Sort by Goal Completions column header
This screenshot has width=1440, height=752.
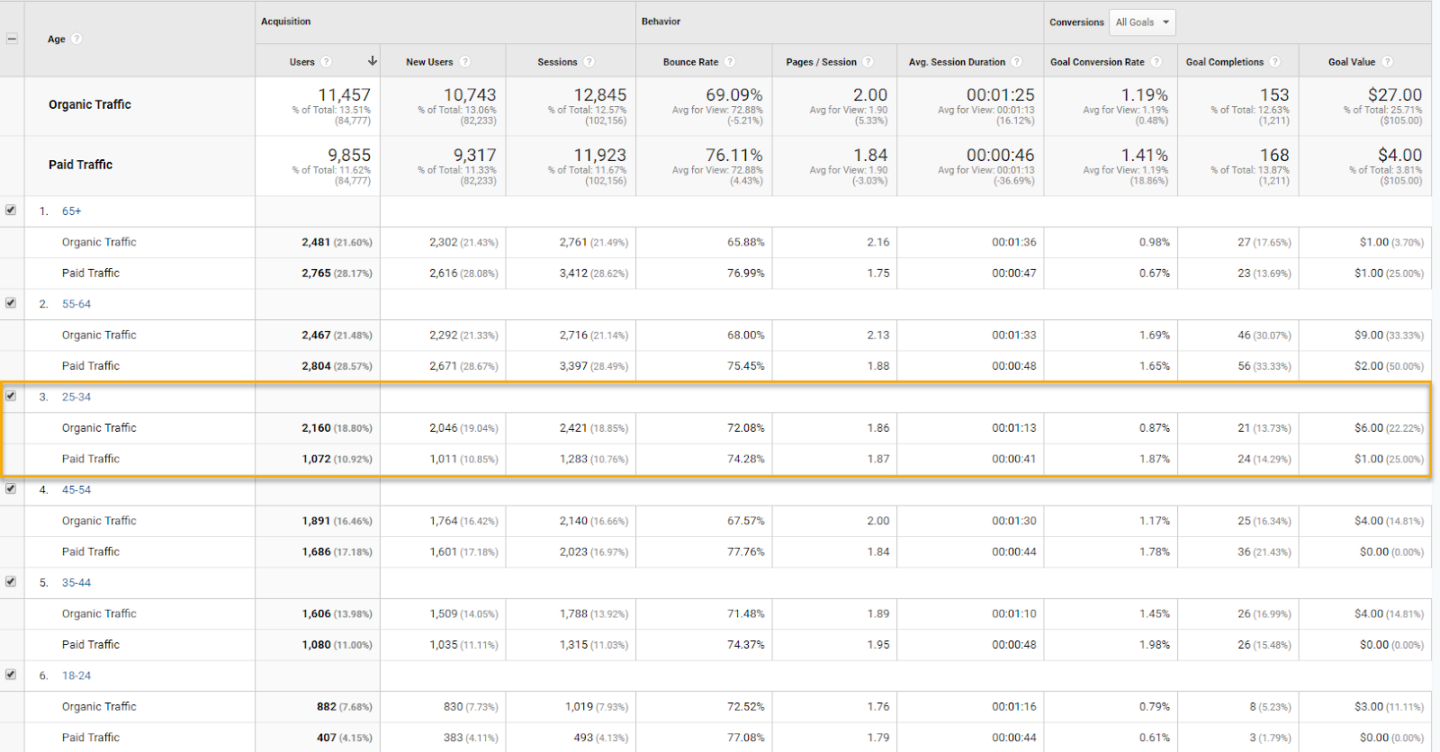[x=1224, y=62]
